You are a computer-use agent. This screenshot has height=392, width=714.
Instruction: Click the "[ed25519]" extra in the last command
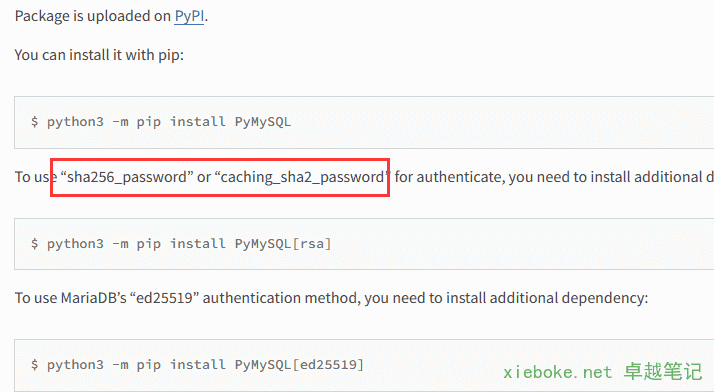[x=328, y=365]
